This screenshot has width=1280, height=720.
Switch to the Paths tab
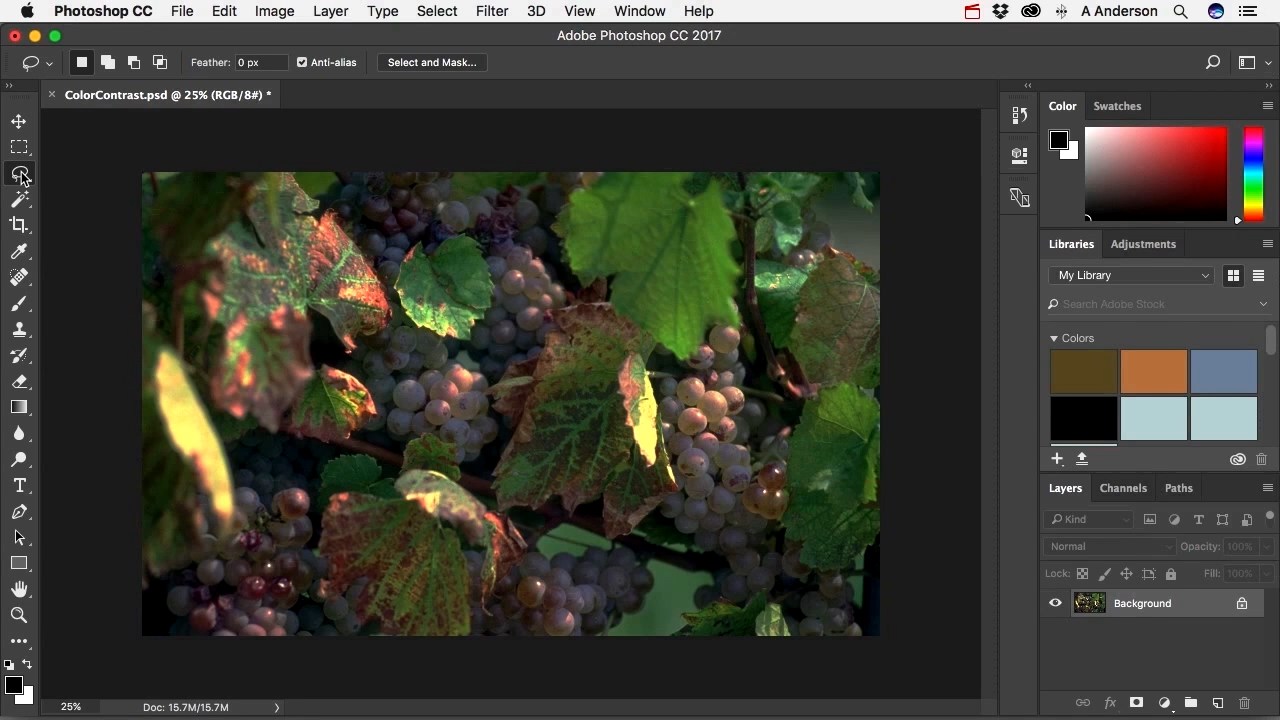point(1179,488)
